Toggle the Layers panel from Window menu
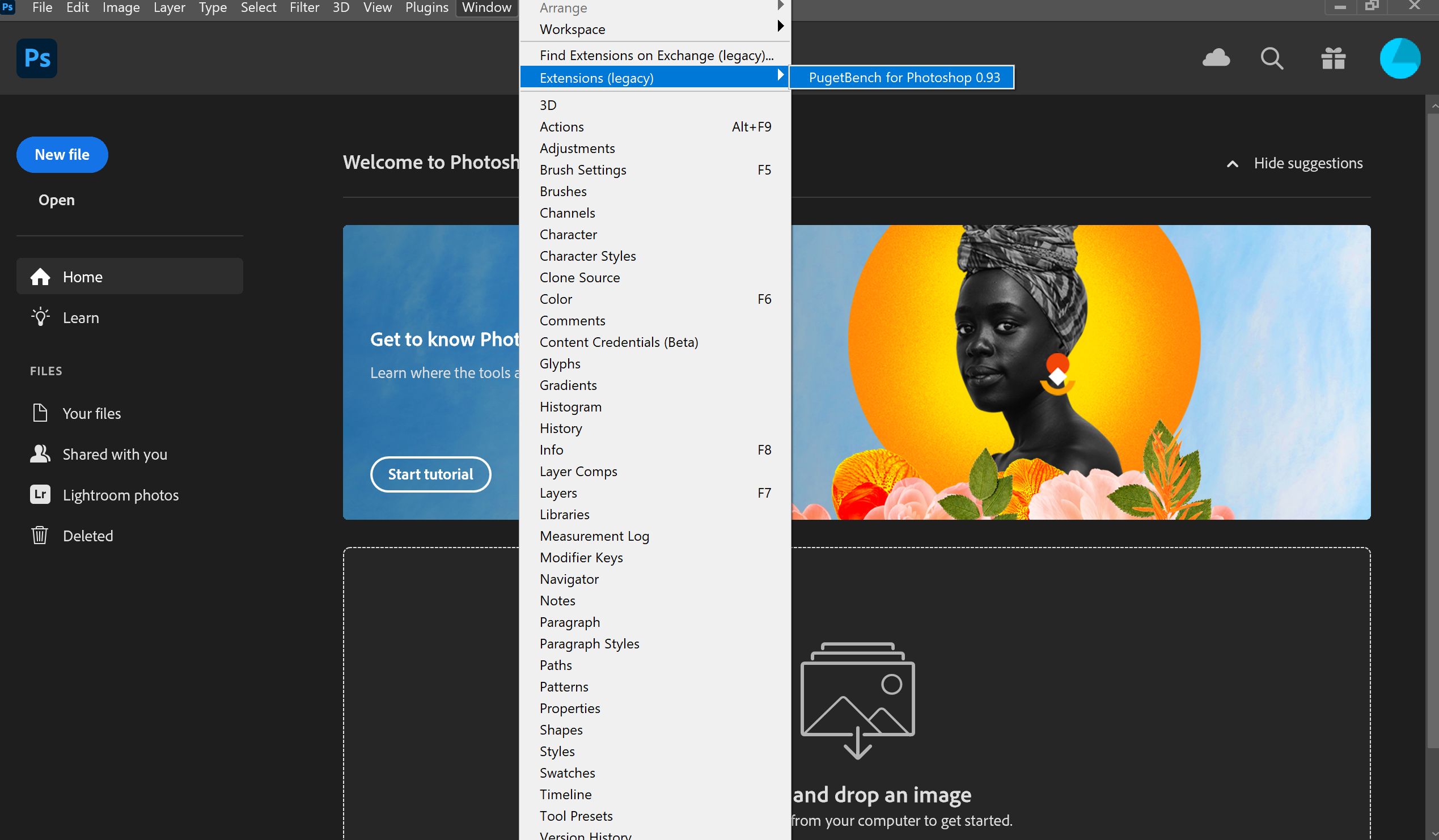Image resolution: width=1439 pixels, height=840 pixels. coord(558,492)
